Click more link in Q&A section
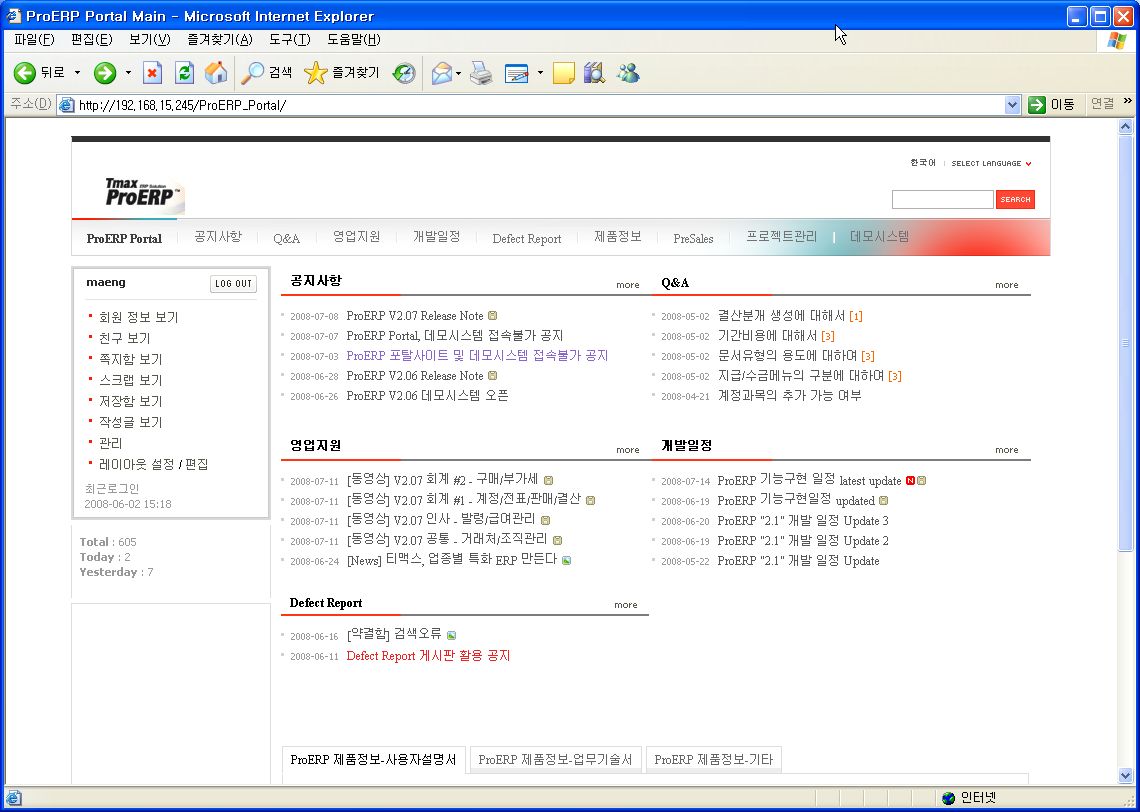 [1006, 285]
